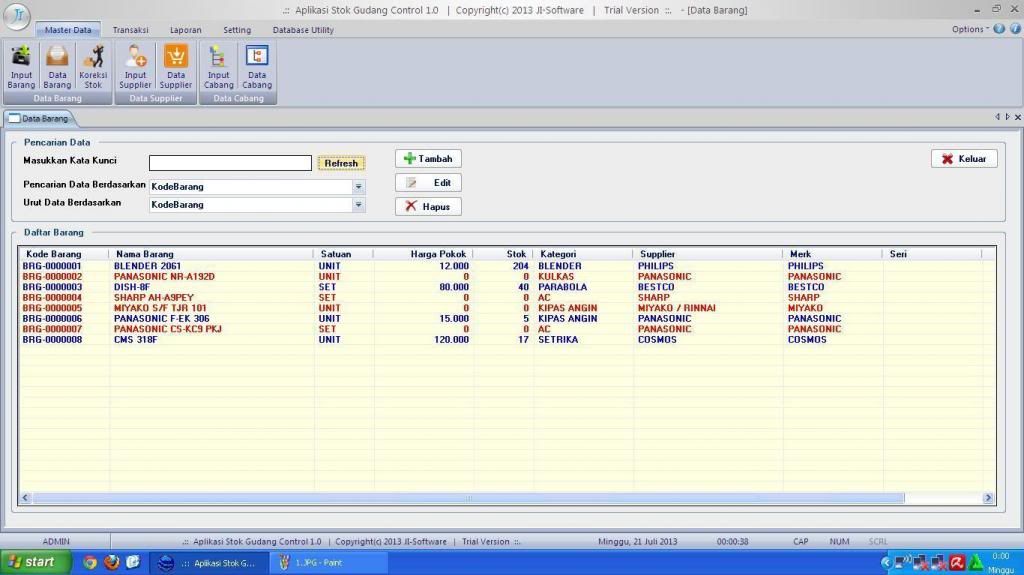Screen dimensions: 1024x575
Task: Expand Urut Data Berdasarkan dropdown
Action: (x=359, y=205)
